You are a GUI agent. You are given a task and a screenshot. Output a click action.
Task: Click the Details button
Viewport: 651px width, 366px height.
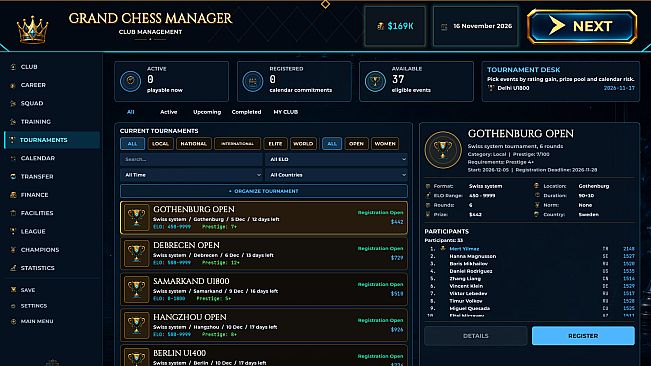pyautogui.click(x=475, y=336)
